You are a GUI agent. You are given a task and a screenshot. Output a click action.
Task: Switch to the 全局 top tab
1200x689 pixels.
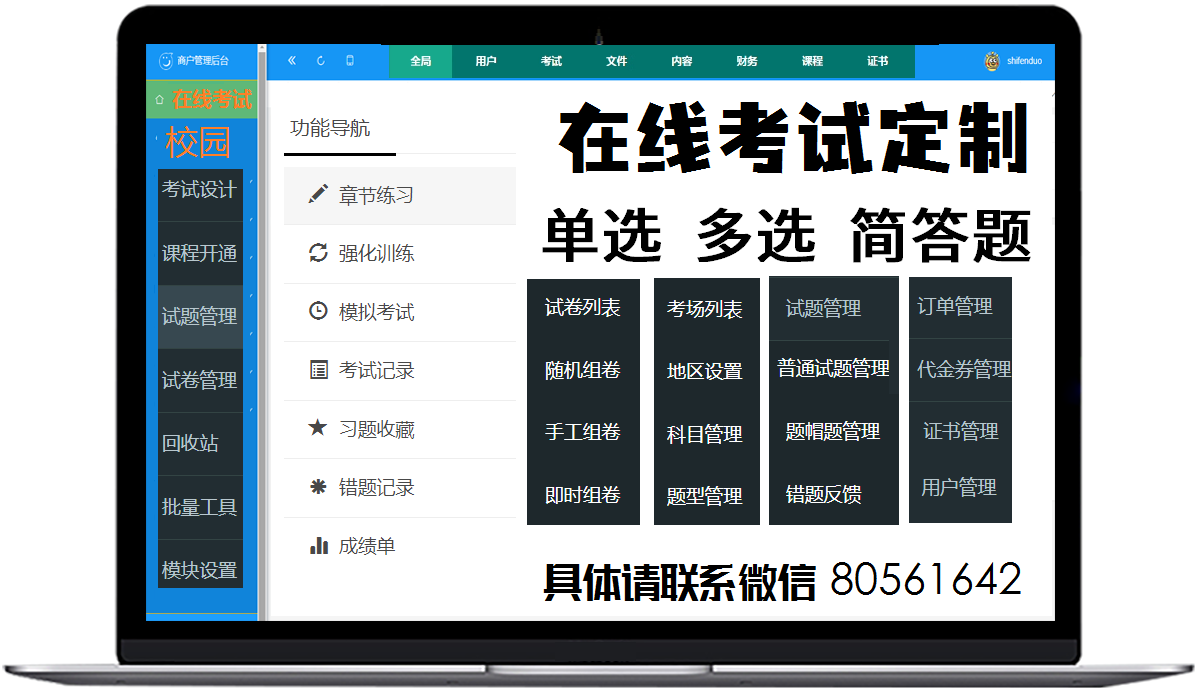click(420, 61)
